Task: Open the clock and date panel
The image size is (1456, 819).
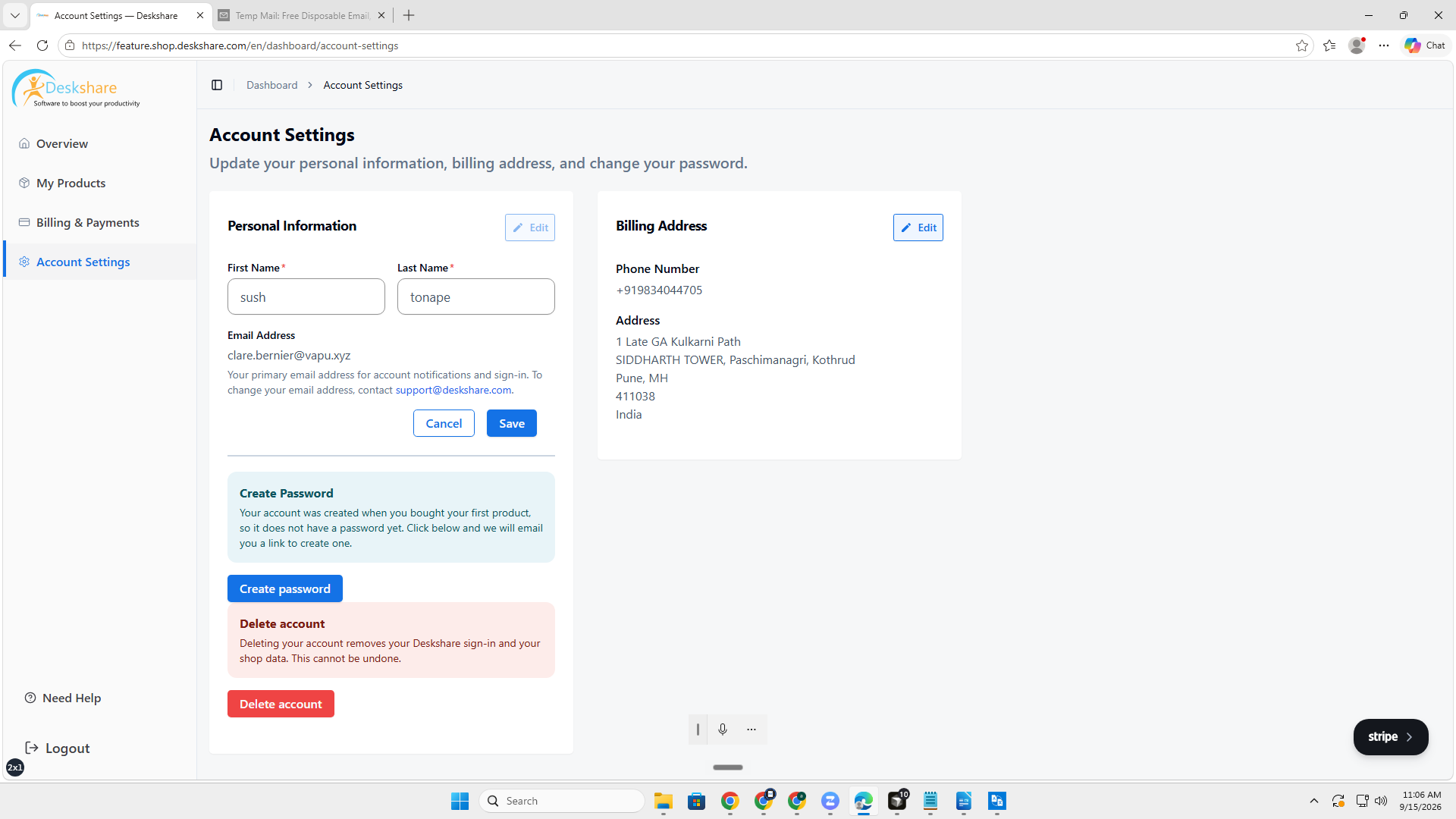Action: pyautogui.click(x=1420, y=801)
